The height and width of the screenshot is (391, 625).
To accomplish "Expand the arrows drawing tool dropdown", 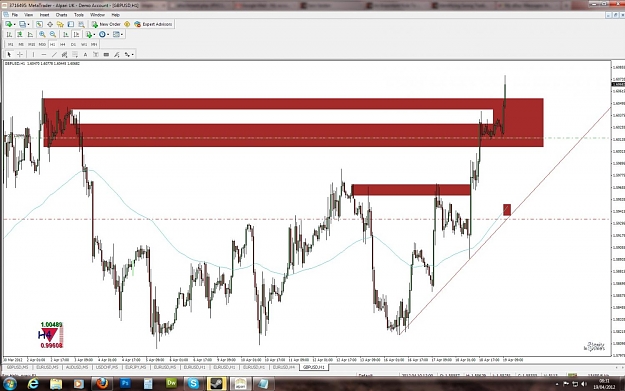I will click(132, 55).
